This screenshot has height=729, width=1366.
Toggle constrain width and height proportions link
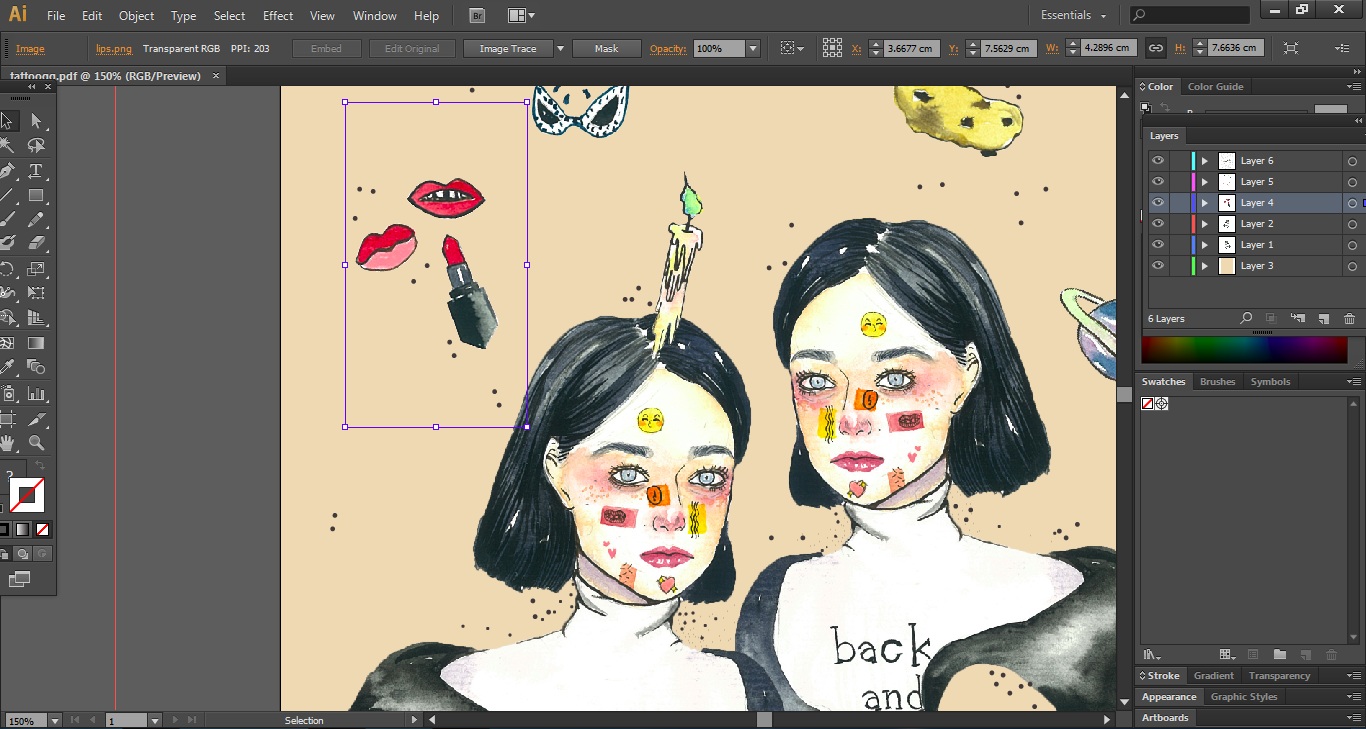[x=1155, y=48]
